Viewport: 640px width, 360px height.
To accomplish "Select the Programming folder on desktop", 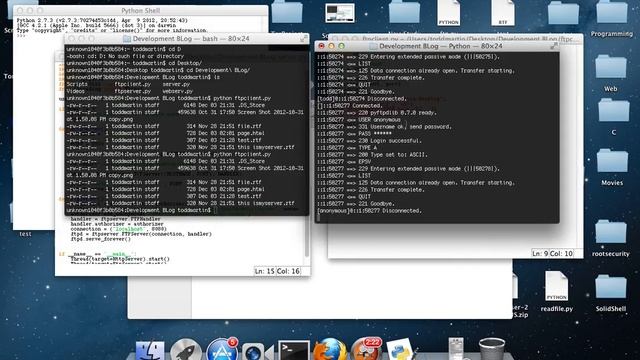I will pos(611,13).
